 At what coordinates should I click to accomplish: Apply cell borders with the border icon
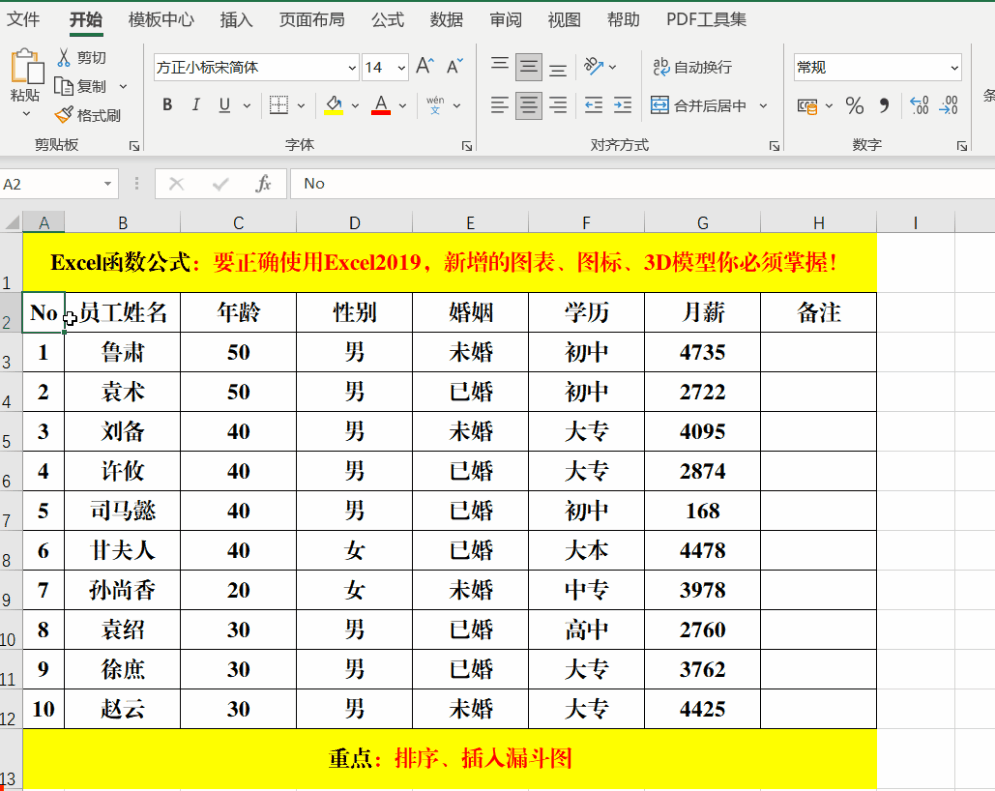279,105
